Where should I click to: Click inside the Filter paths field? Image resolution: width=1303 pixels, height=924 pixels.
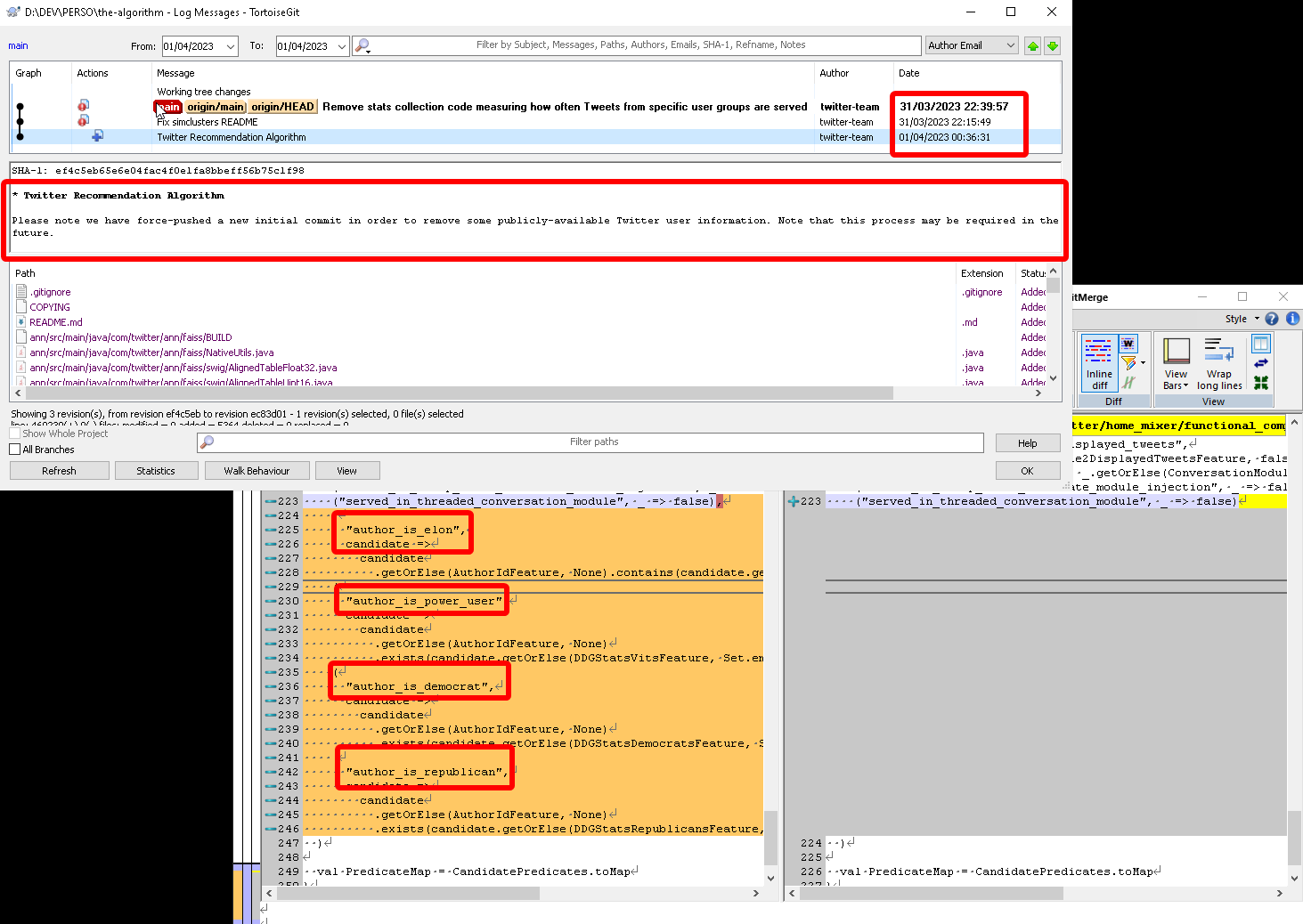(593, 442)
